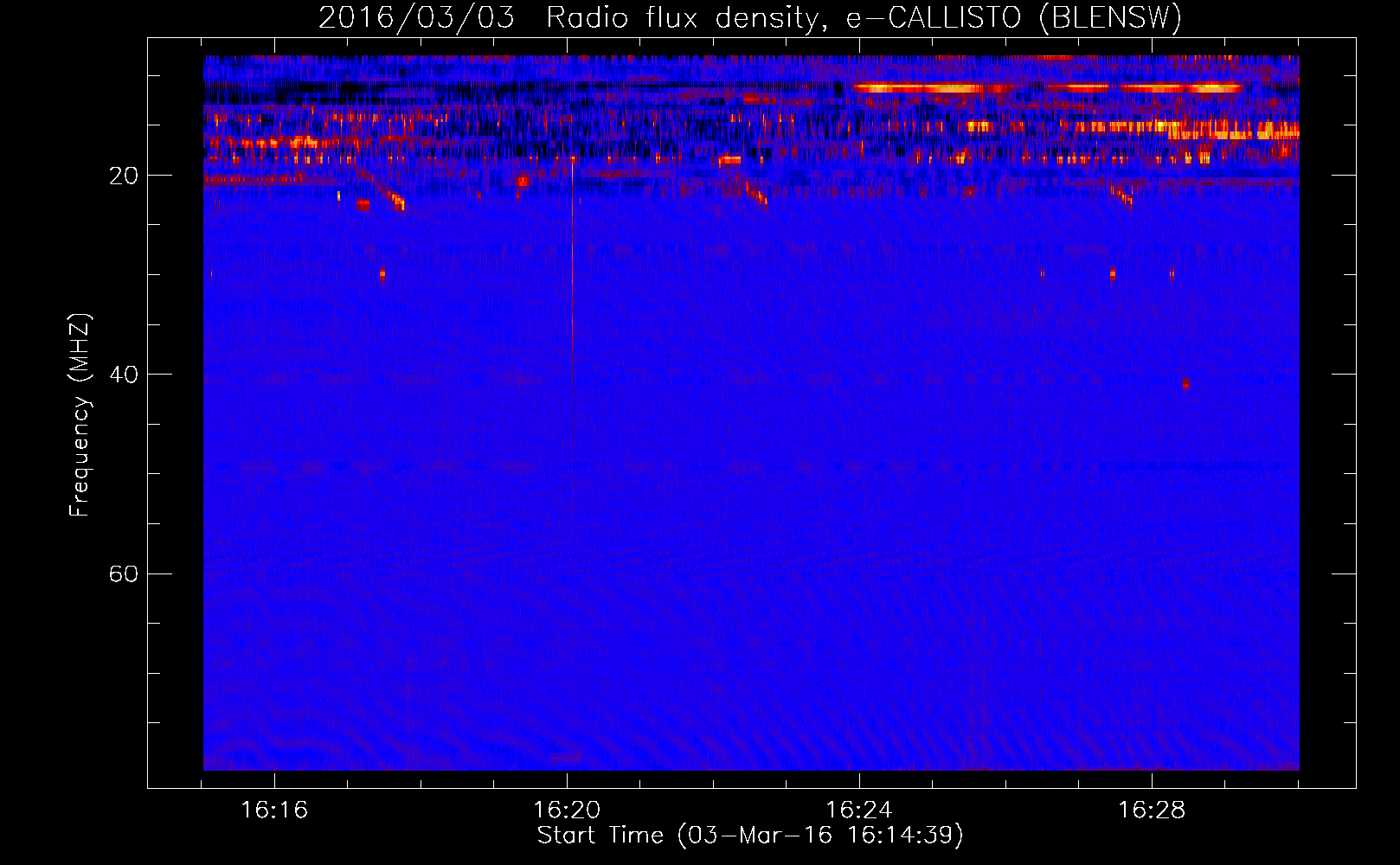The image size is (1400, 865).
Task: Select the '16:16' time tick label
Action: click(x=274, y=810)
